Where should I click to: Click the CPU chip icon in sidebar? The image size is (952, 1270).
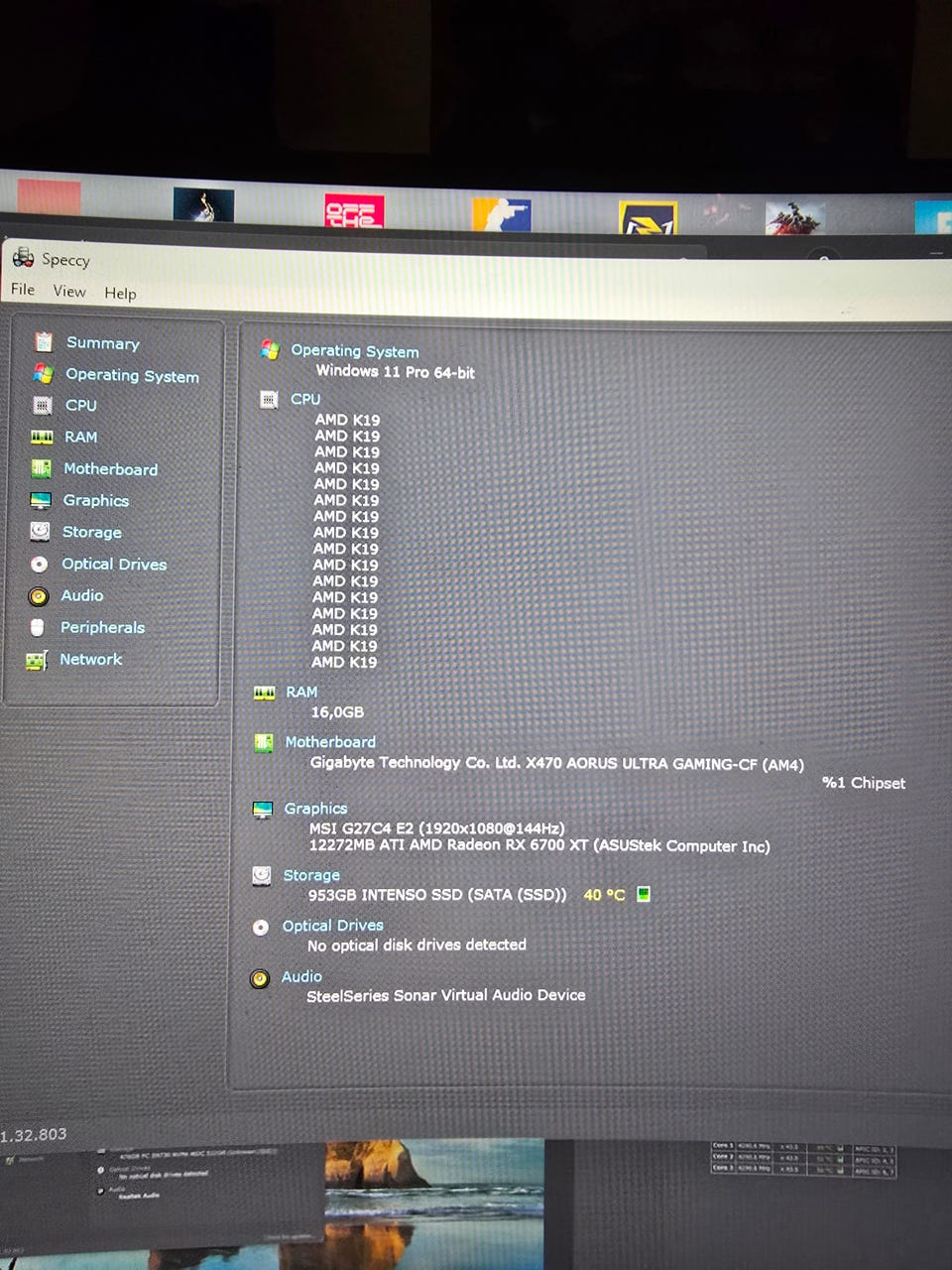click(42, 405)
